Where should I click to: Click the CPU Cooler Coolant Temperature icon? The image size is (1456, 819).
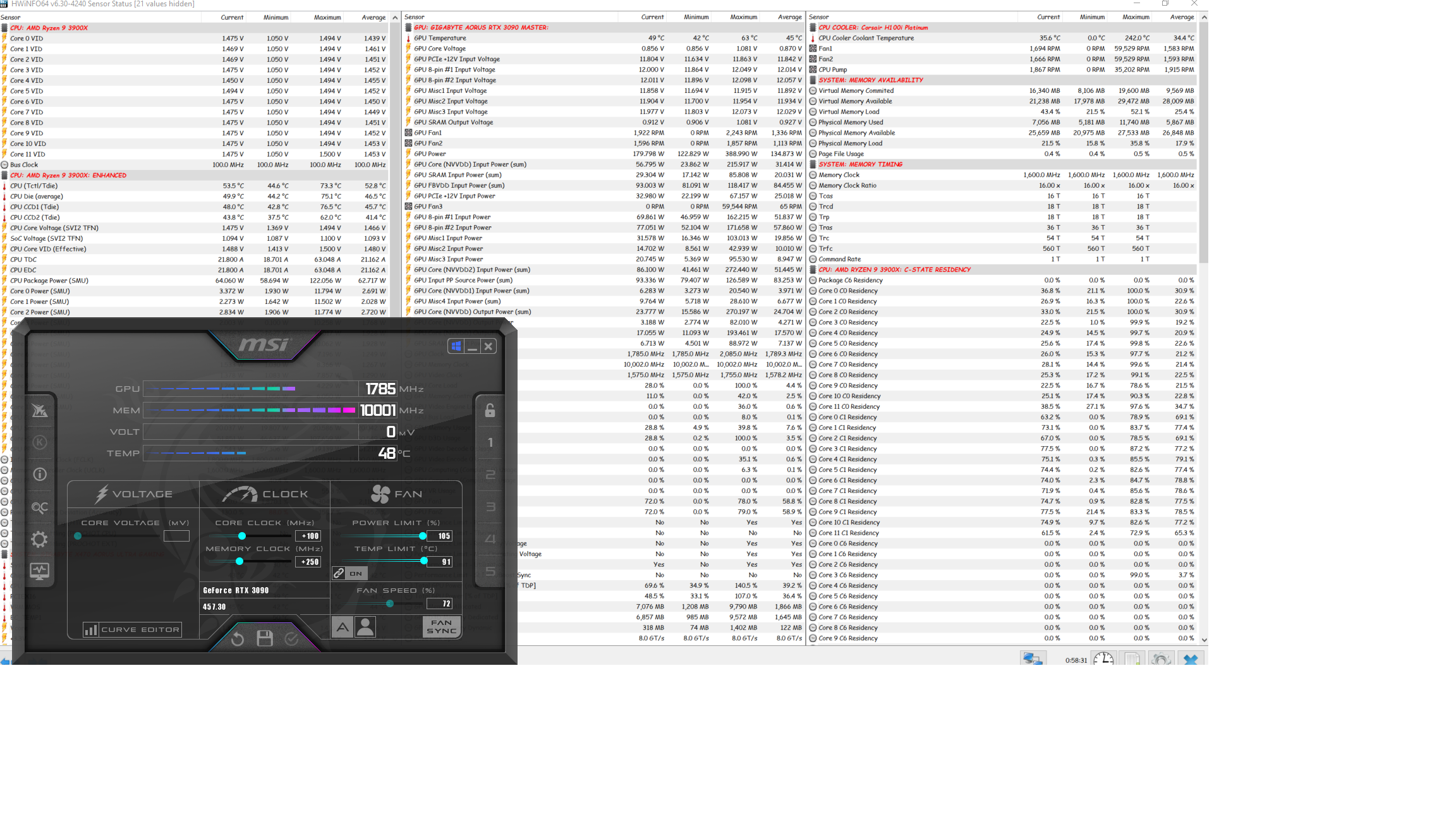pyautogui.click(x=813, y=39)
